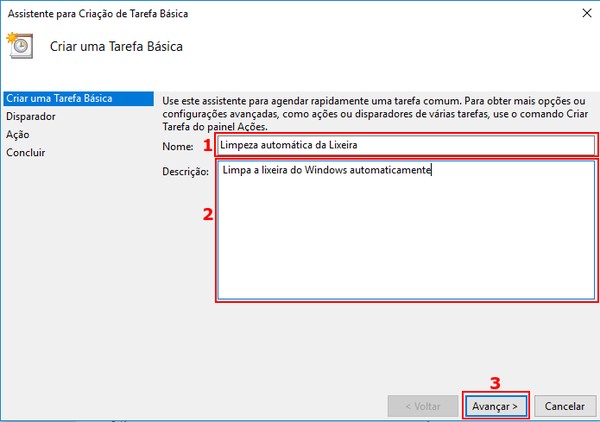Focus the Nome input field

pos(406,145)
